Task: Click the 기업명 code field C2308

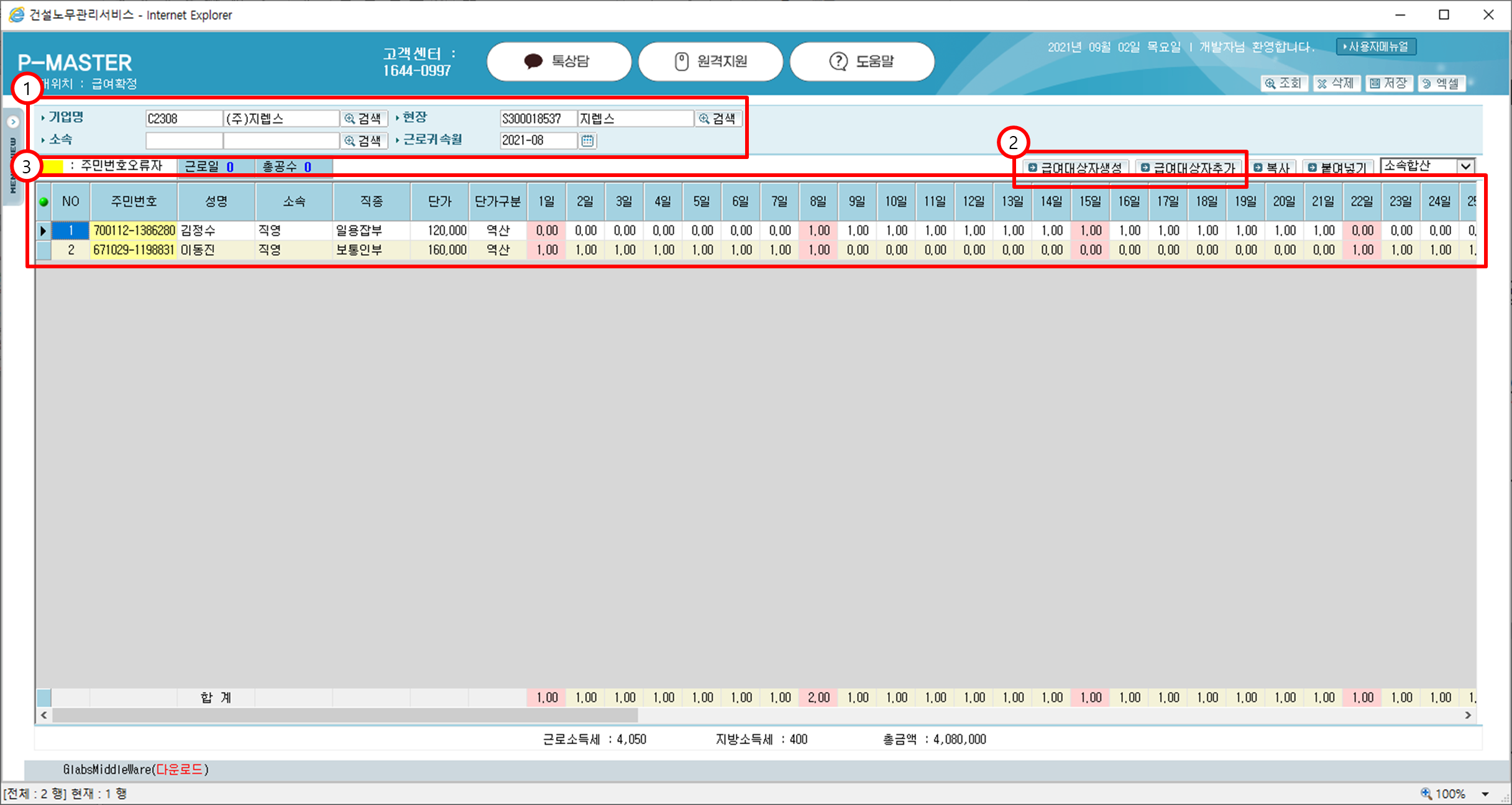Action: point(184,119)
